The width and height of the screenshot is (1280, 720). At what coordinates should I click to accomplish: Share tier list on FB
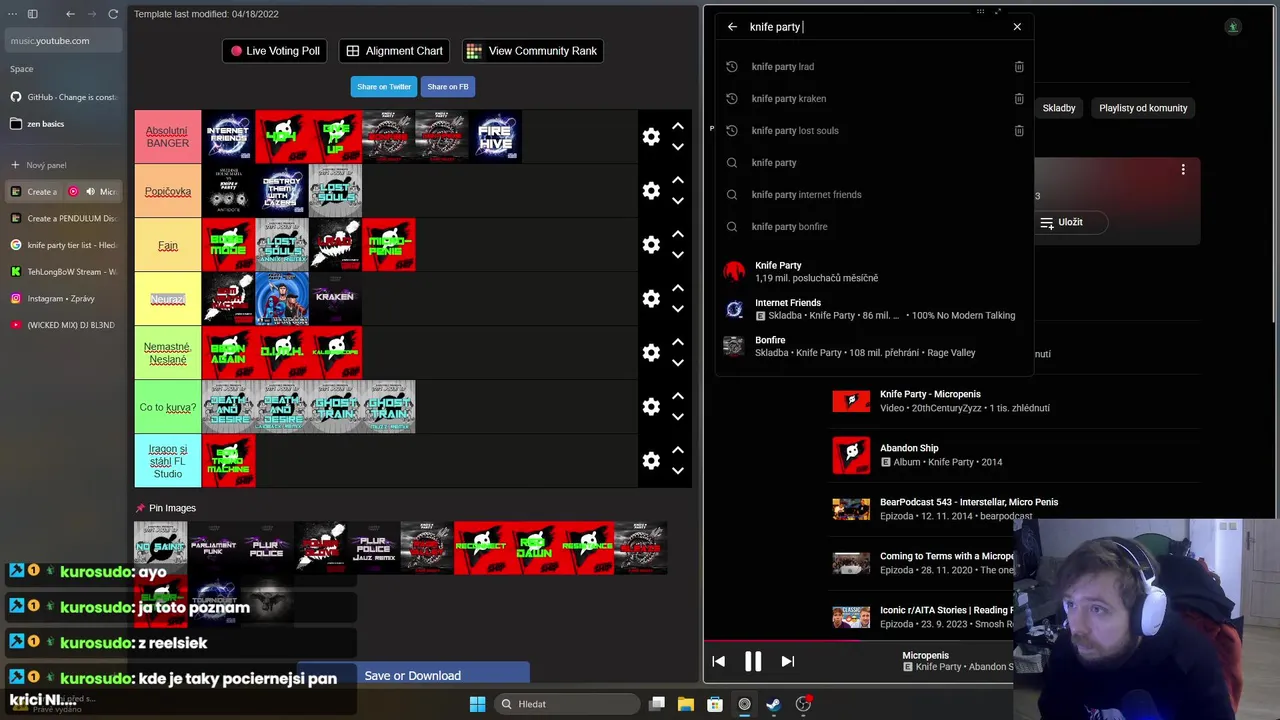[x=447, y=87]
